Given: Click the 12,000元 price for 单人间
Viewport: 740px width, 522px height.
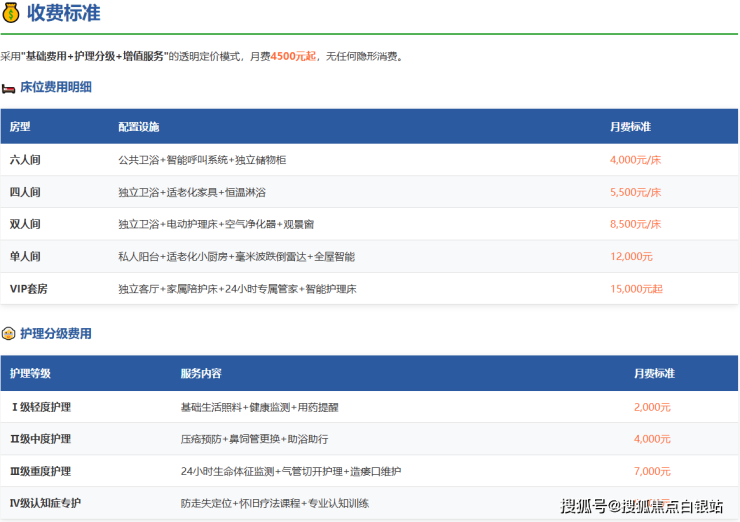Looking at the screenshot, I should [631, 257].
